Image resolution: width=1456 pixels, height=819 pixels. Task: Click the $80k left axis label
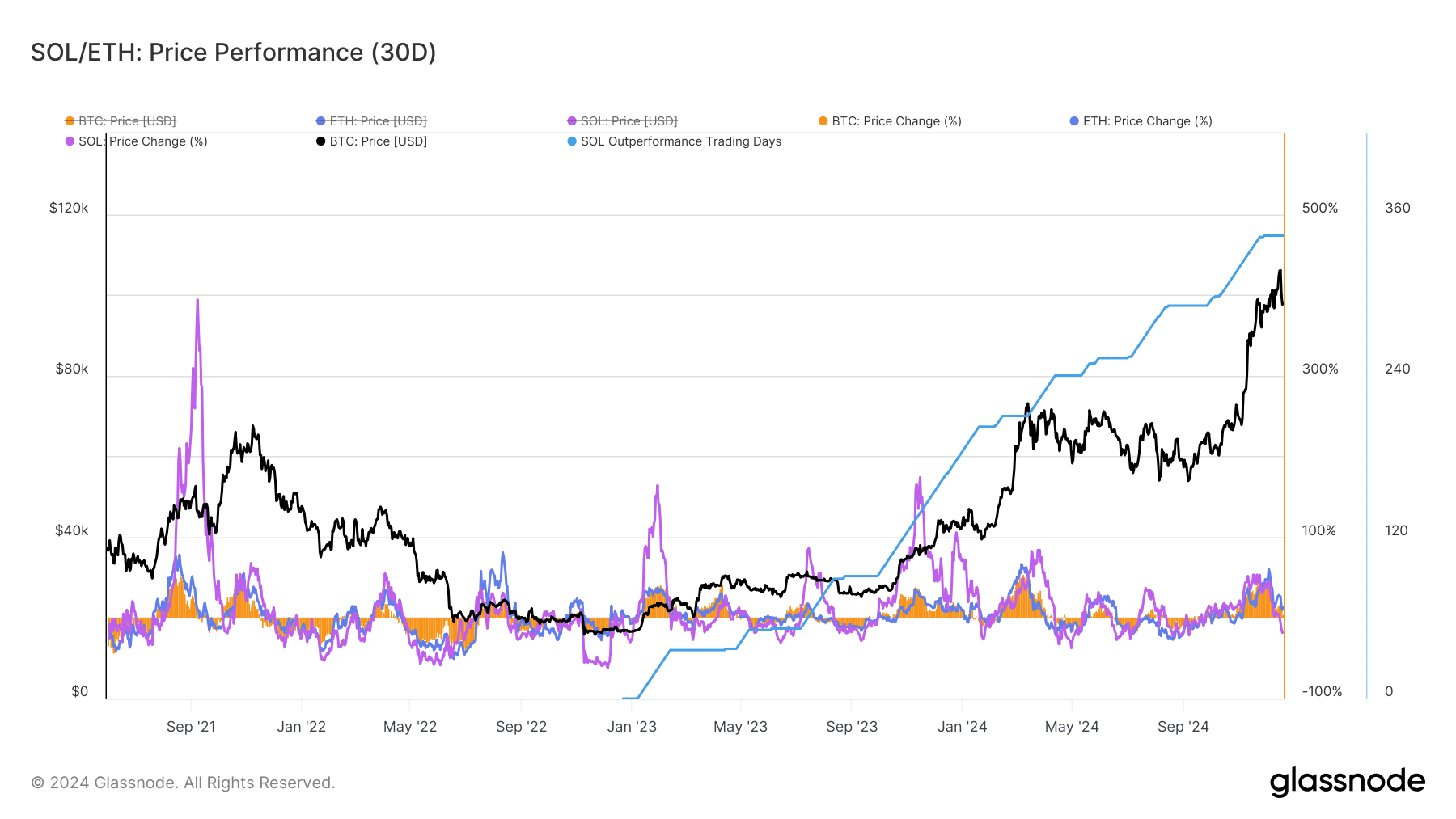pos(72,369)
